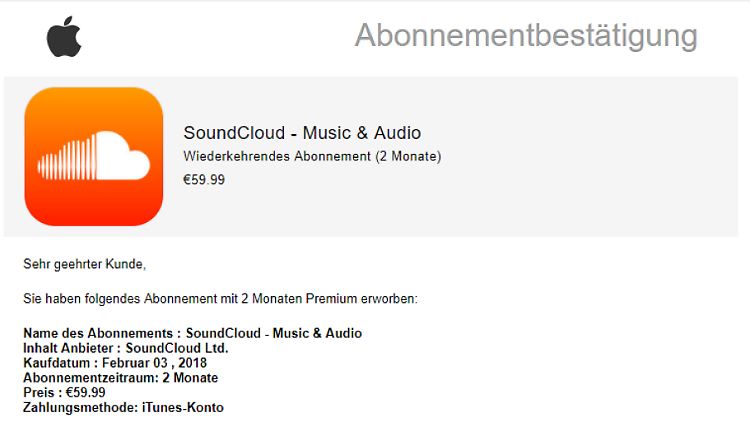Select 2 Monate after Abonnementzeitraum
This screenshot has width=750, height=422.
pos(190,378)
